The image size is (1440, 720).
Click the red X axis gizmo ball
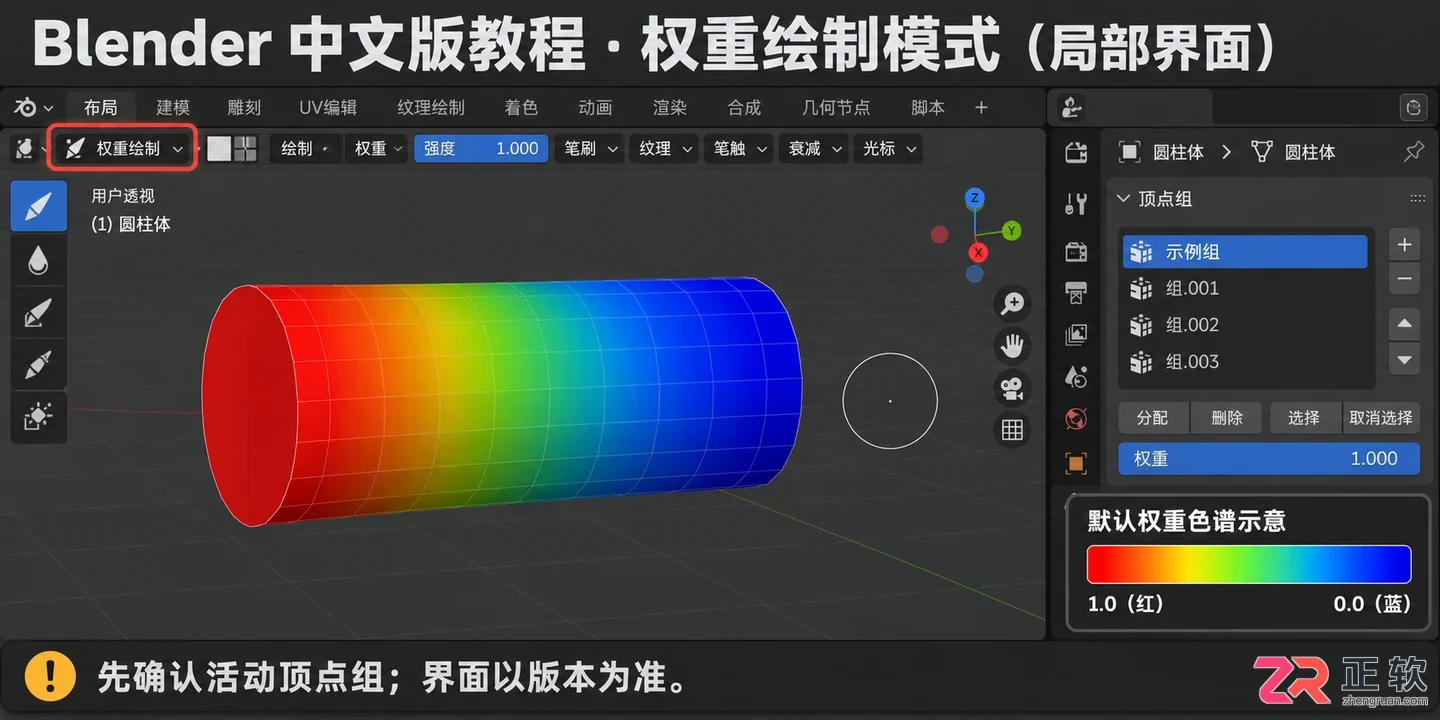coord(978,253)
